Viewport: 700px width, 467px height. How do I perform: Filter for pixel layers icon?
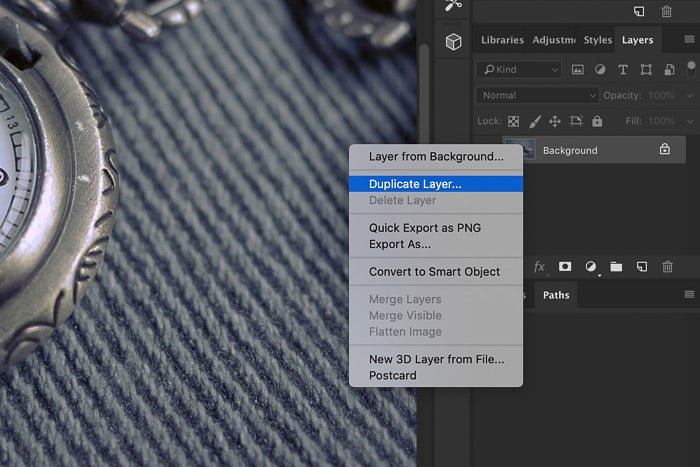(x=577, y=70)
